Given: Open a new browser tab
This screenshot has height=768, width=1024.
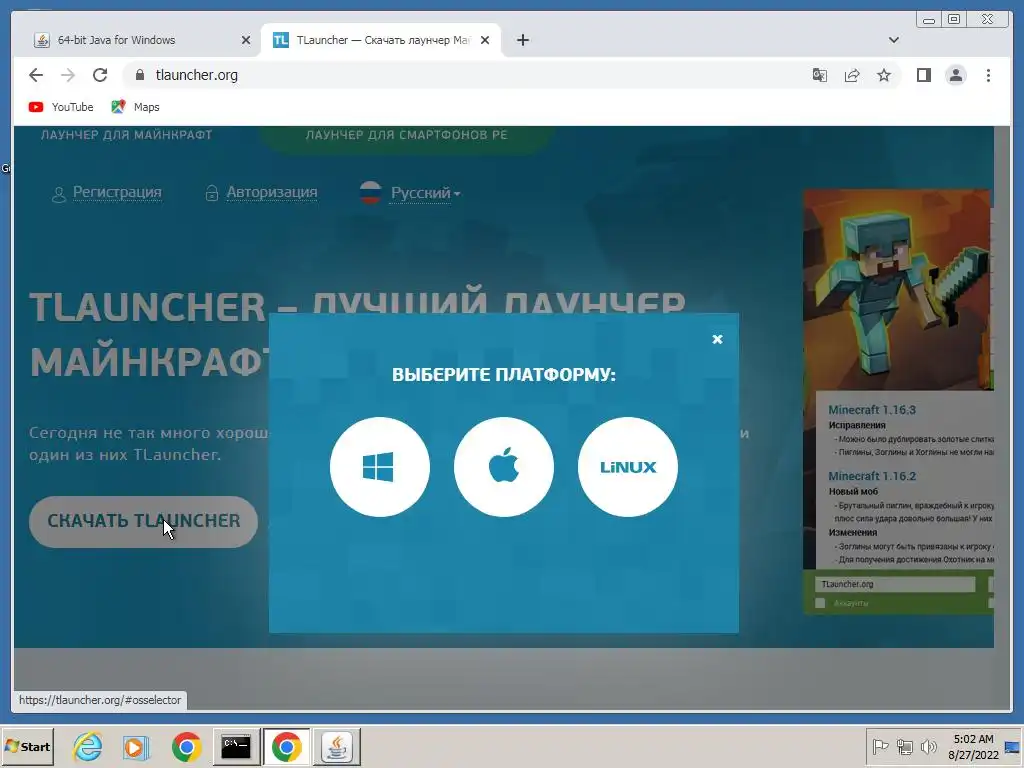Looking at the screenshot, I should point(522,40).
